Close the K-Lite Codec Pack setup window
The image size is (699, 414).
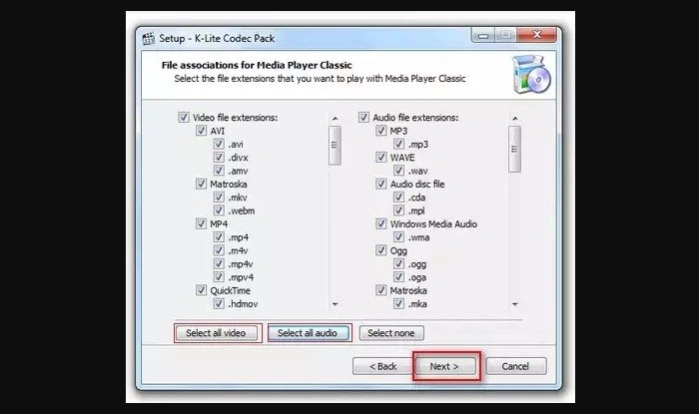point(536,35)
